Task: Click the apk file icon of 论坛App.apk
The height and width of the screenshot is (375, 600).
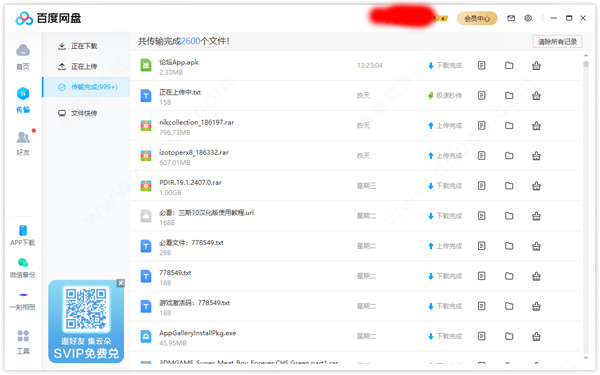Action: pos(146,65)
